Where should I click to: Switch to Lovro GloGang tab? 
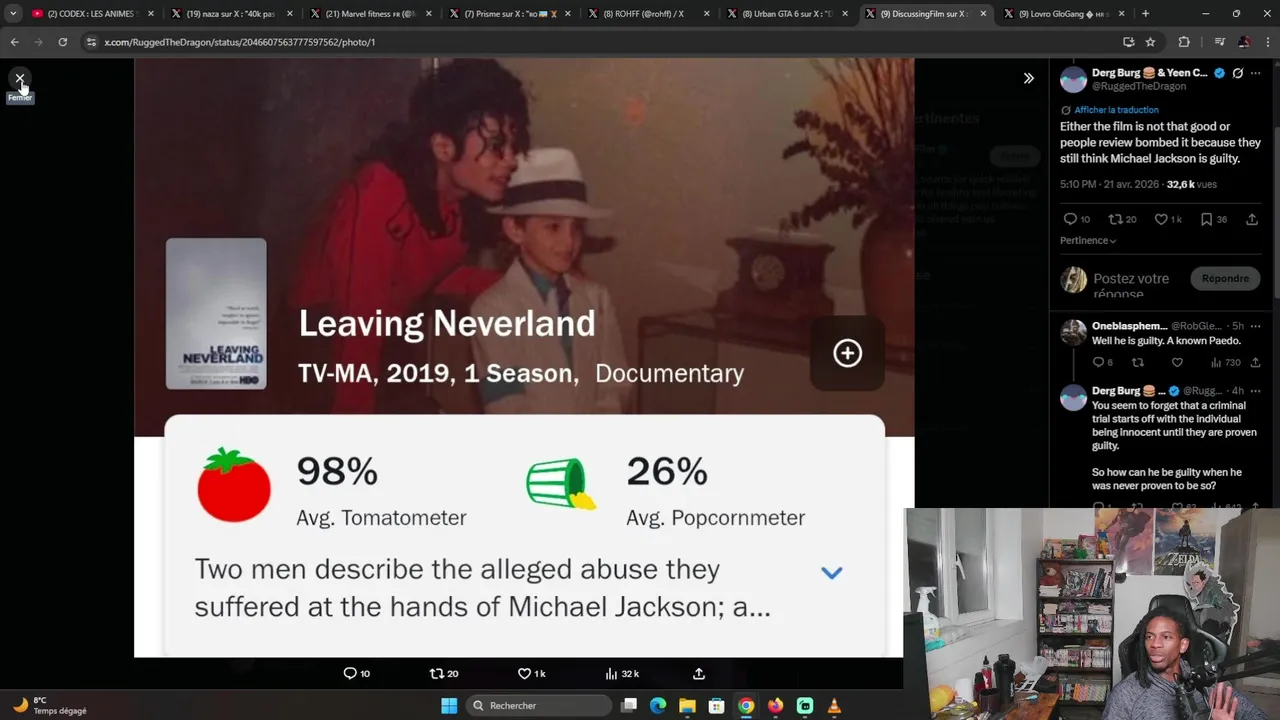point(1065,14)
